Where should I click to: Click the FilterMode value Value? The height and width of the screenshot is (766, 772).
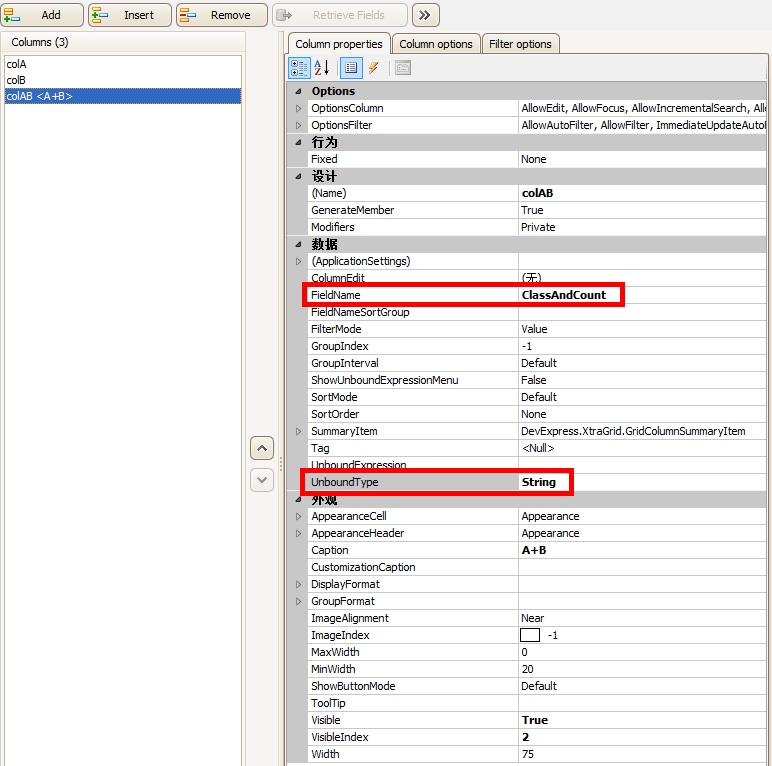tap(534, 329)
